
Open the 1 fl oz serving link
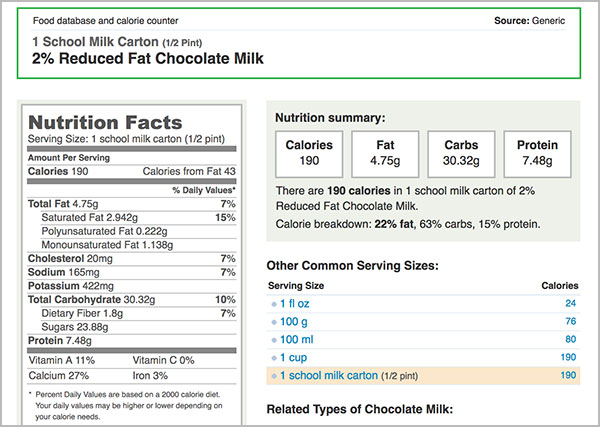(x=295, y=304)
